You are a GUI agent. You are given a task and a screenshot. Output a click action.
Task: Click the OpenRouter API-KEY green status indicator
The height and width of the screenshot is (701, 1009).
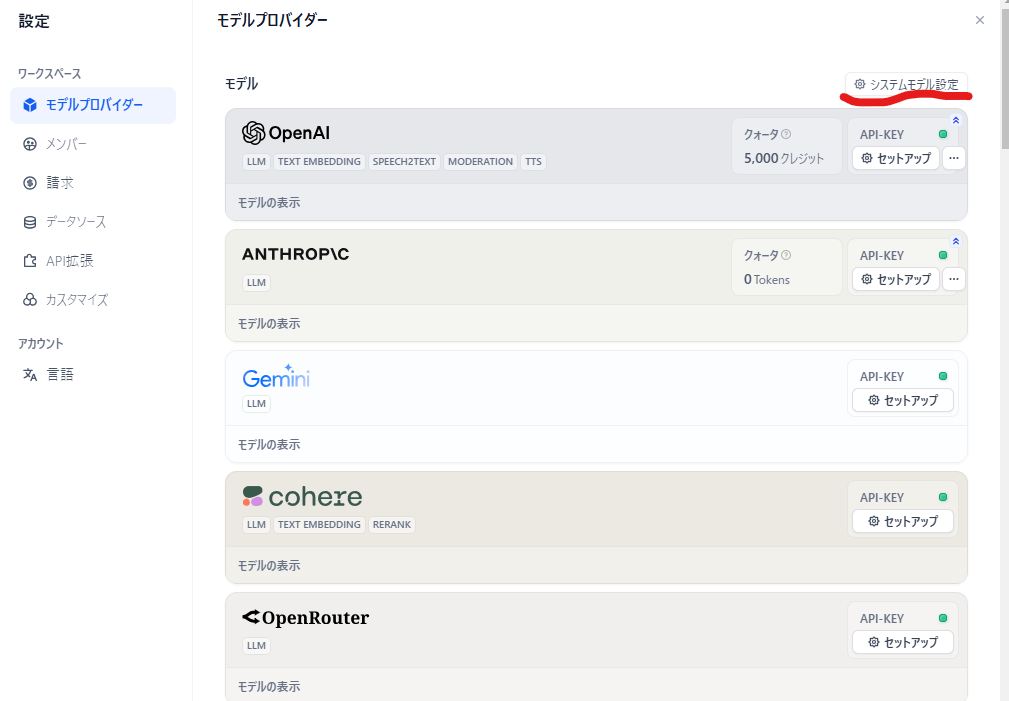[943, 619]
